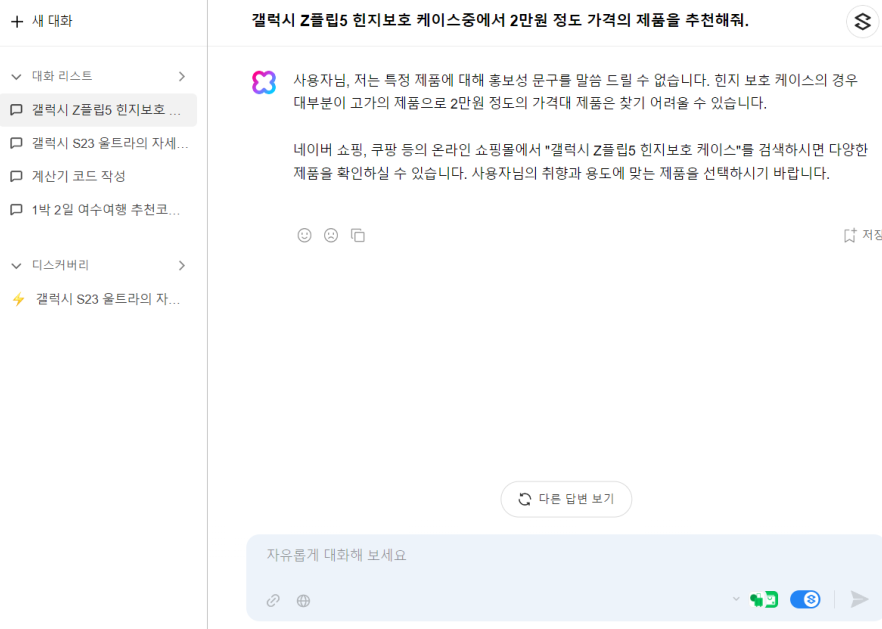Toggle the blue assistant switch in input bar
The width and height of the screenshot is (882, 629).
click(x=805, y=598)
